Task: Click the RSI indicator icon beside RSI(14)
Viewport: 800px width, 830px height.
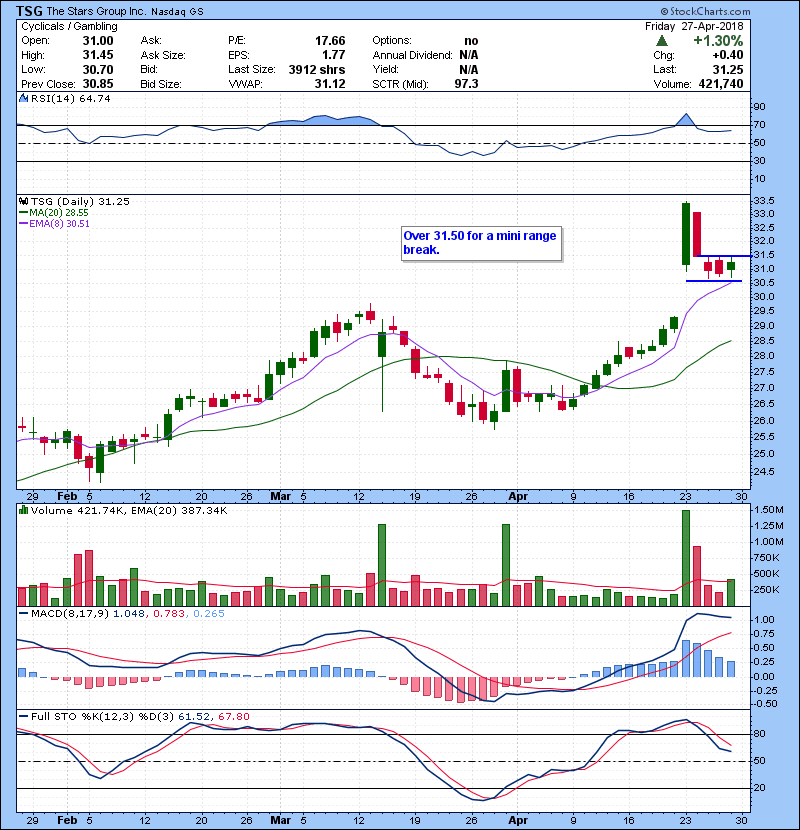Action: point(23,98)
